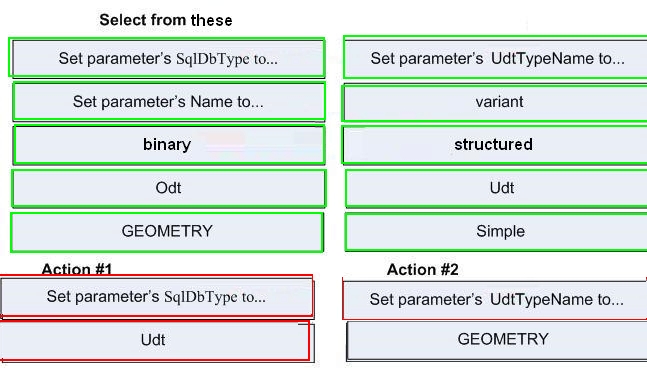
Task: Select the top 'Set parameter's UdtTypeName to...' option
Action: click(495, 58)
